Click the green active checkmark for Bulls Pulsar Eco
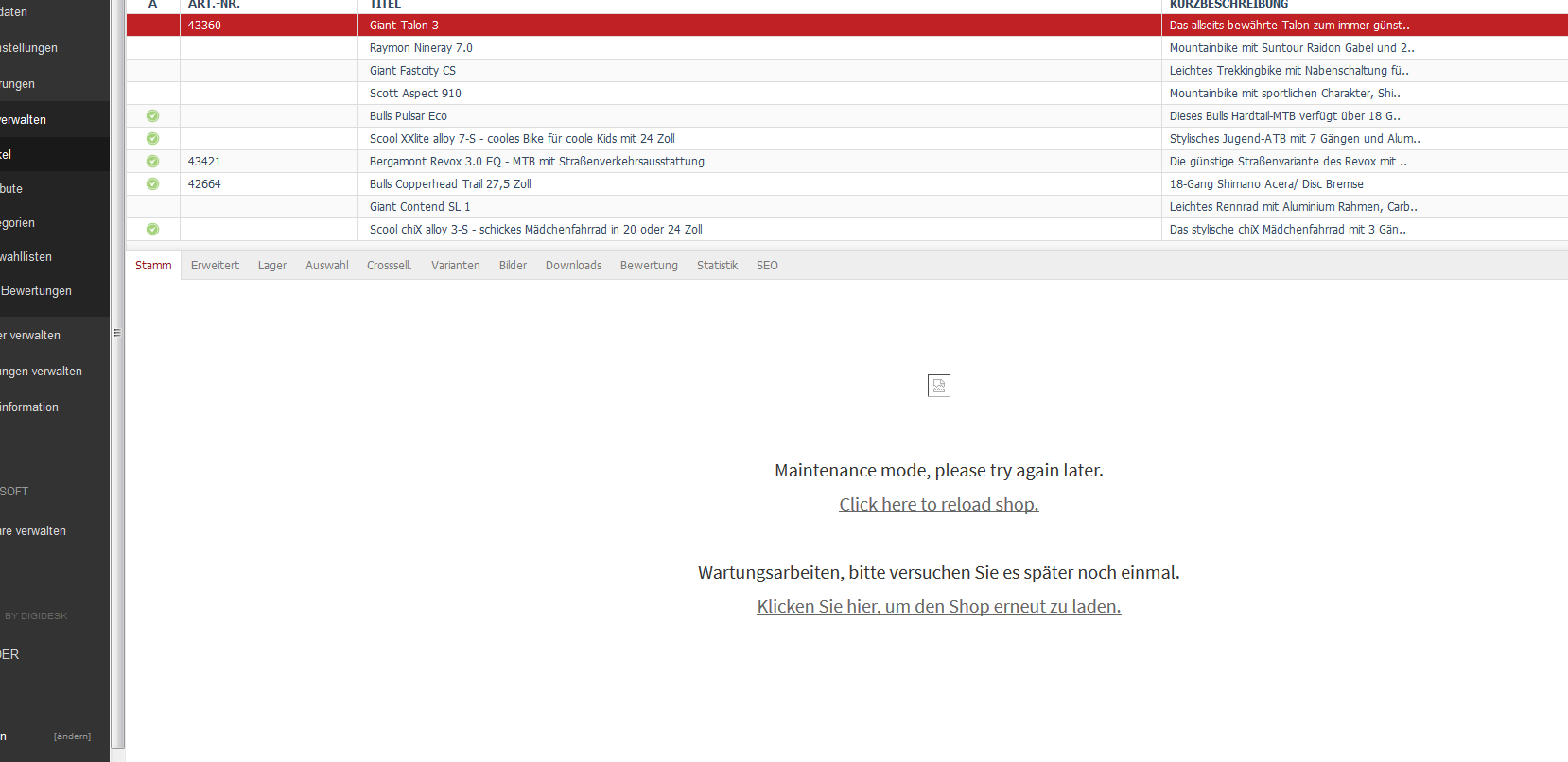Screen dimensions: 1568x762 pos(152,116)
